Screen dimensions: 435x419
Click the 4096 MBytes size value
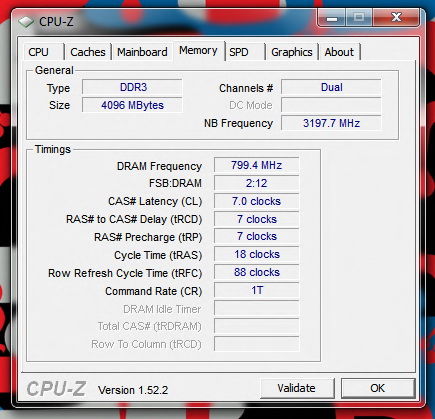tap(132, 105)
